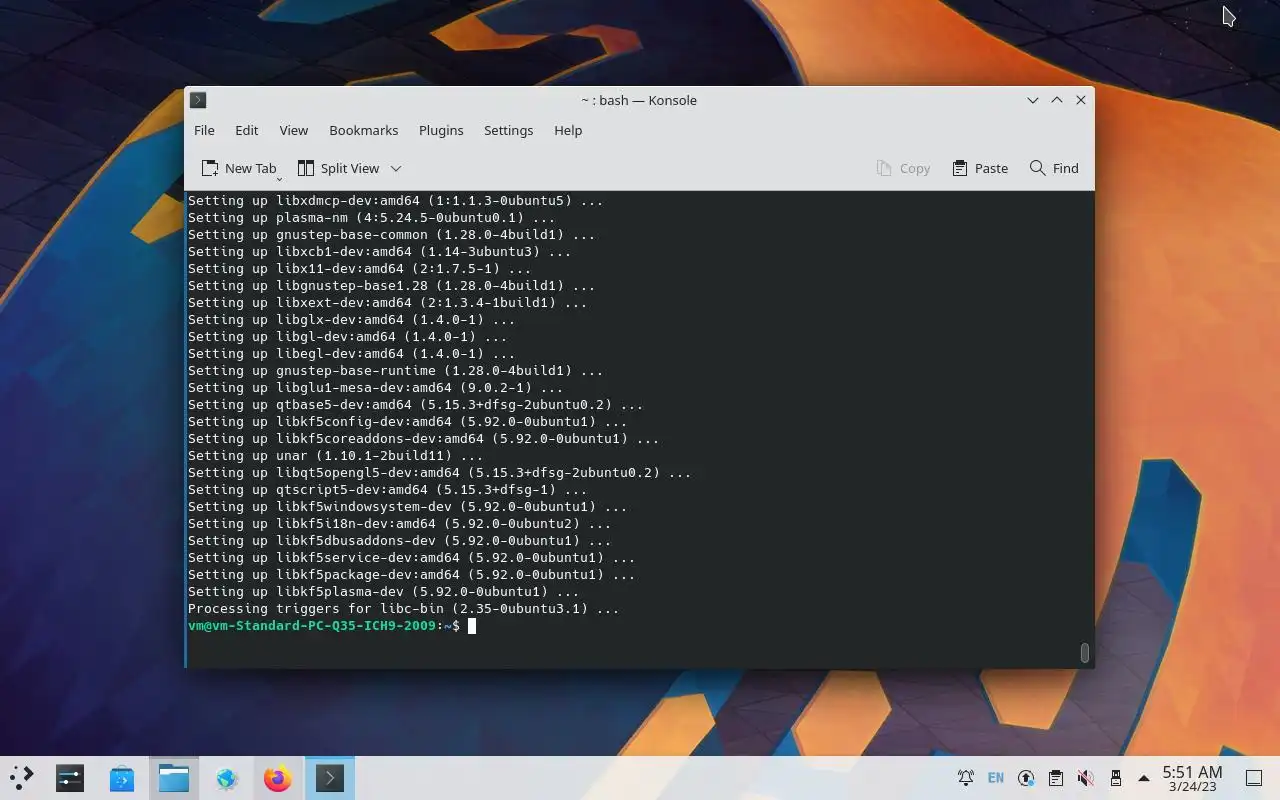Image resolution: width=1280 pixels, height=800 pixels.
Task: Click the 'qtscript5-dev:amd64' output line
Action: [387, 490]
